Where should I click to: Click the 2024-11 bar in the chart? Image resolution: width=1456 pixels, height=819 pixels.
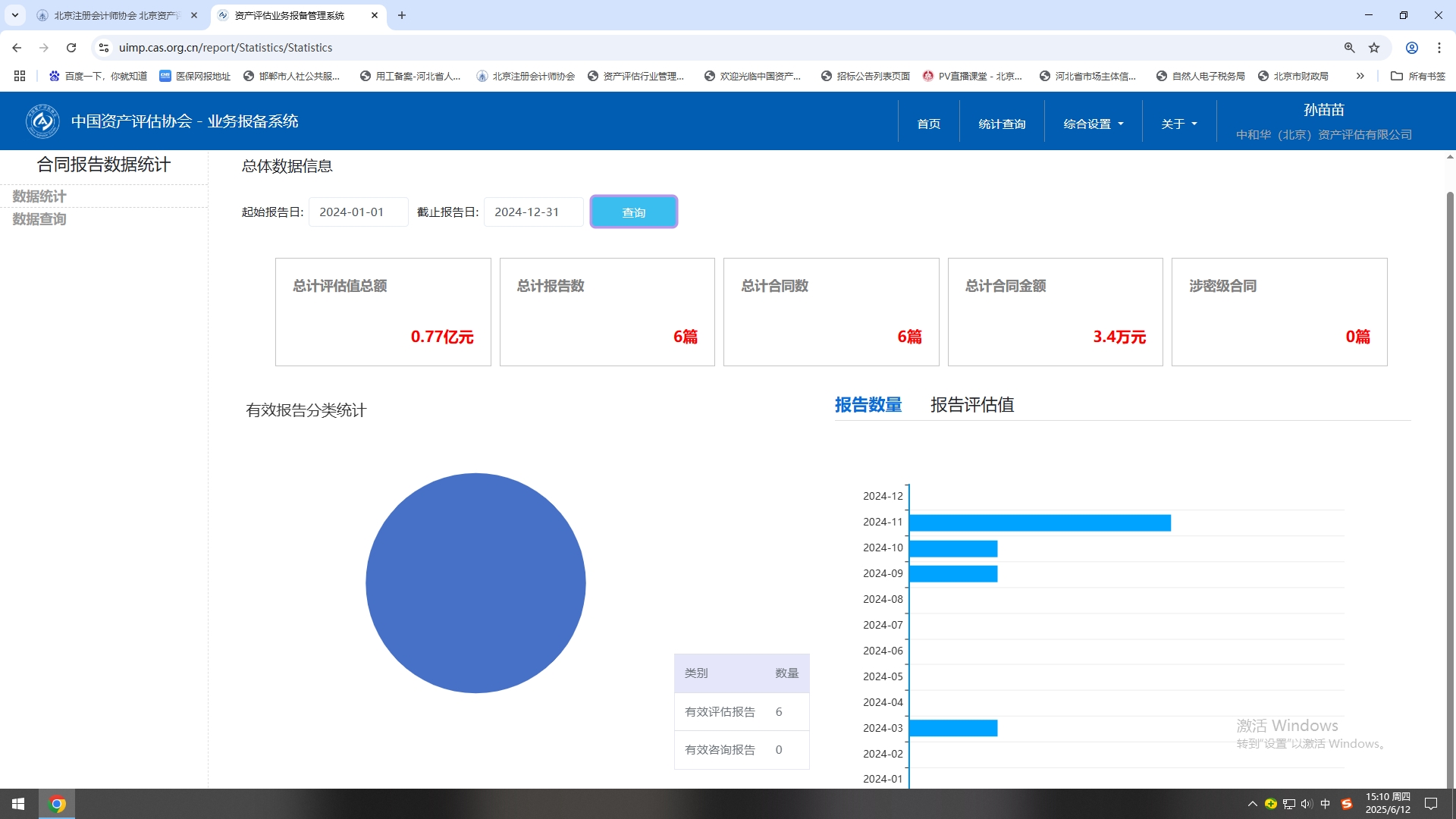pos(1039,522)
